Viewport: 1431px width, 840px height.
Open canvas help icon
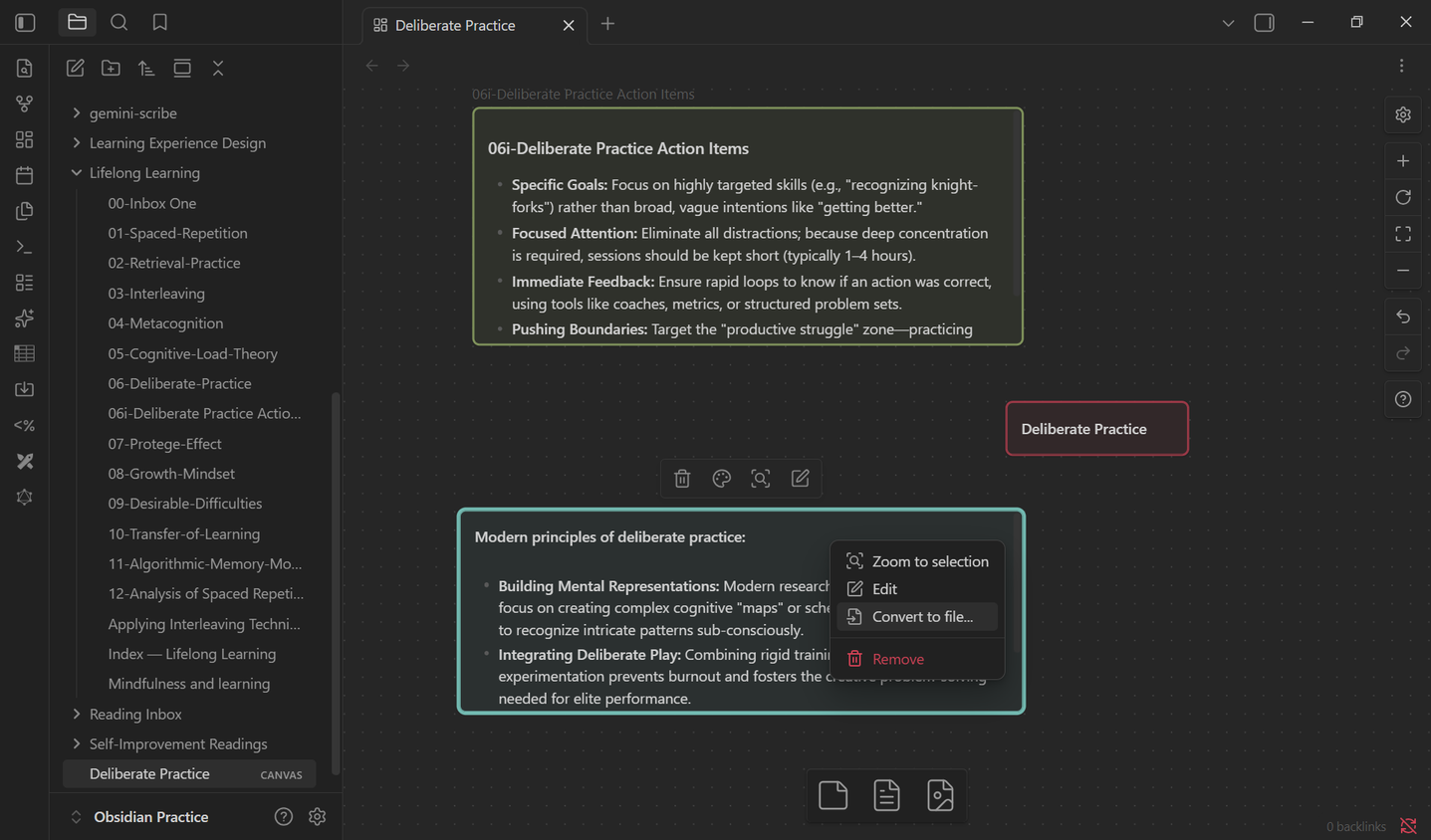point(1403,400)
